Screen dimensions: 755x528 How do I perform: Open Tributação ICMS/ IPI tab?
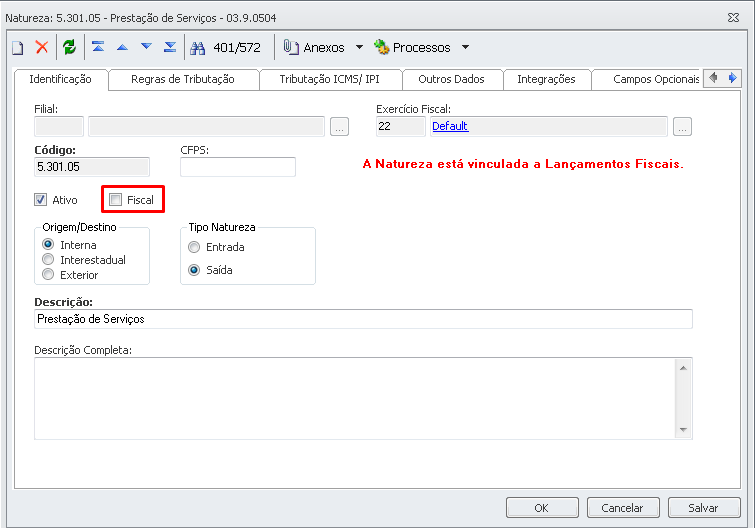click(330, 79)
